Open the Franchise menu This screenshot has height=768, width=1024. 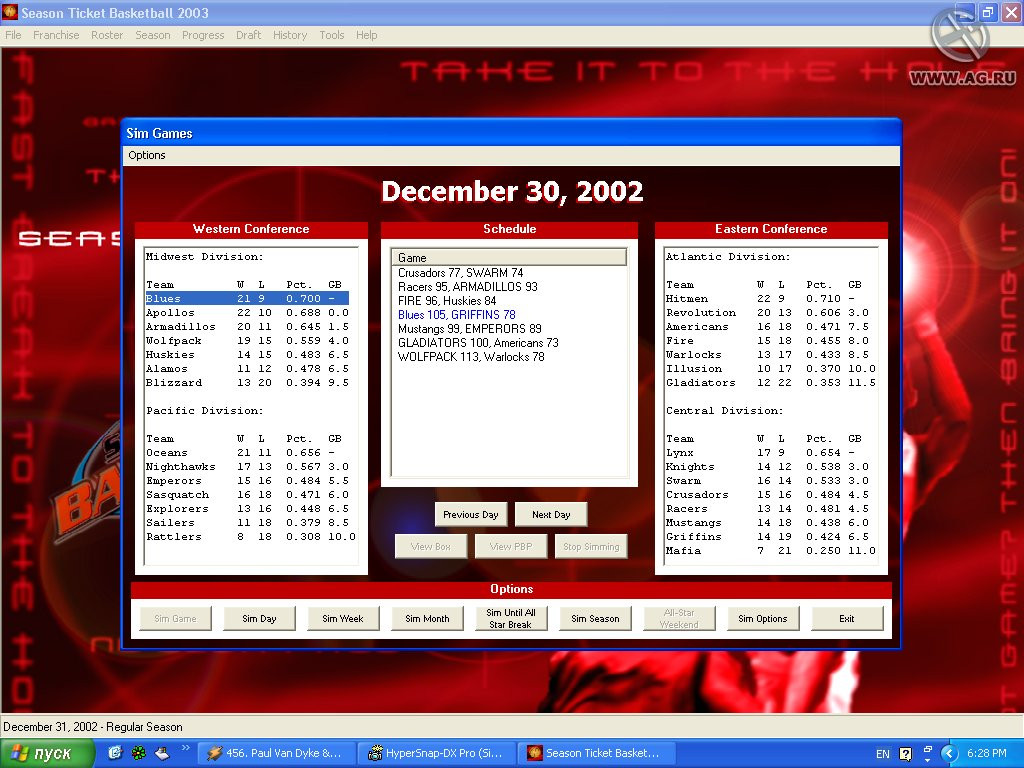[x=56, y=35]
